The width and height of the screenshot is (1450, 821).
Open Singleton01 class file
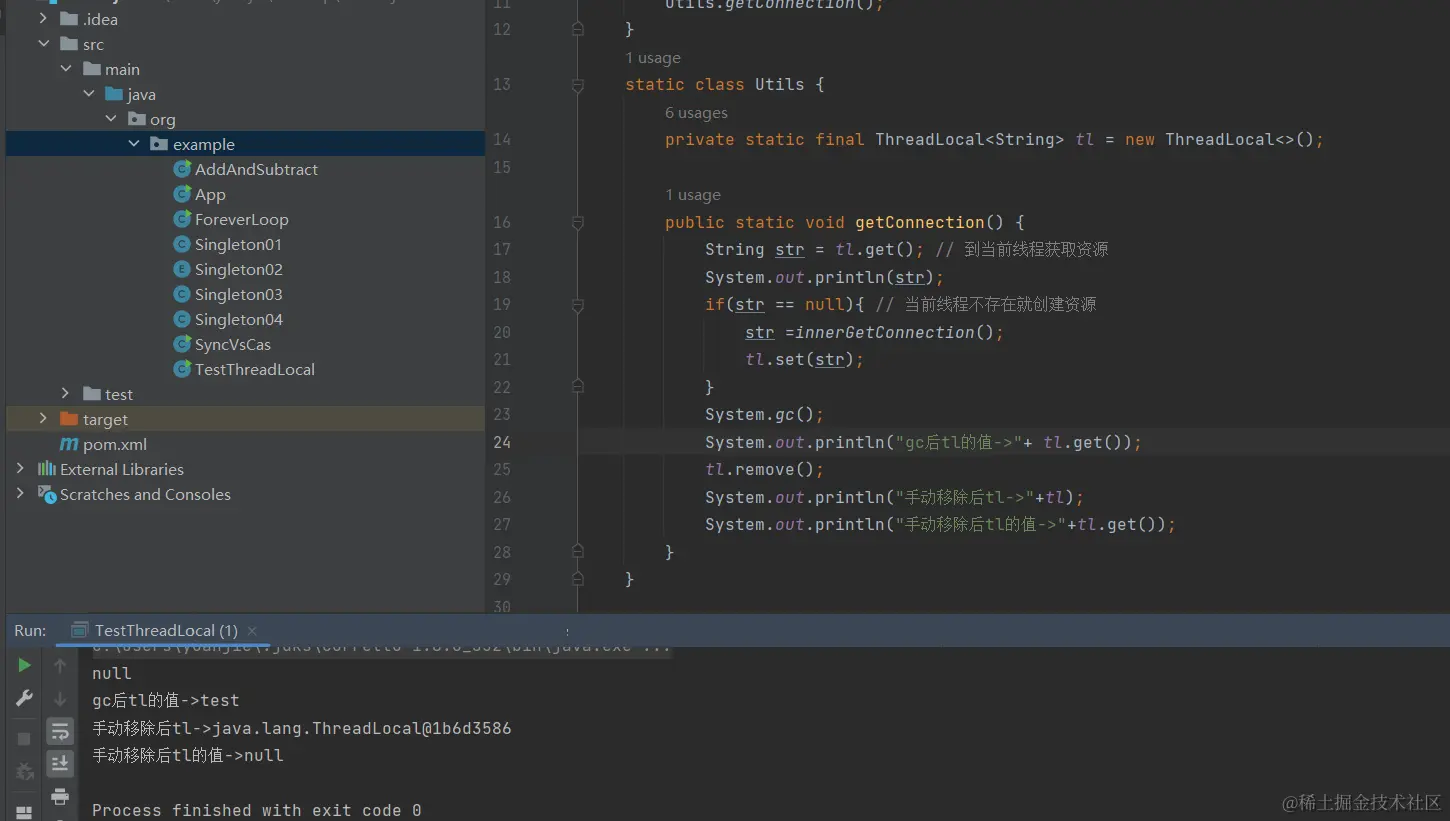click(x=238, y=244)
